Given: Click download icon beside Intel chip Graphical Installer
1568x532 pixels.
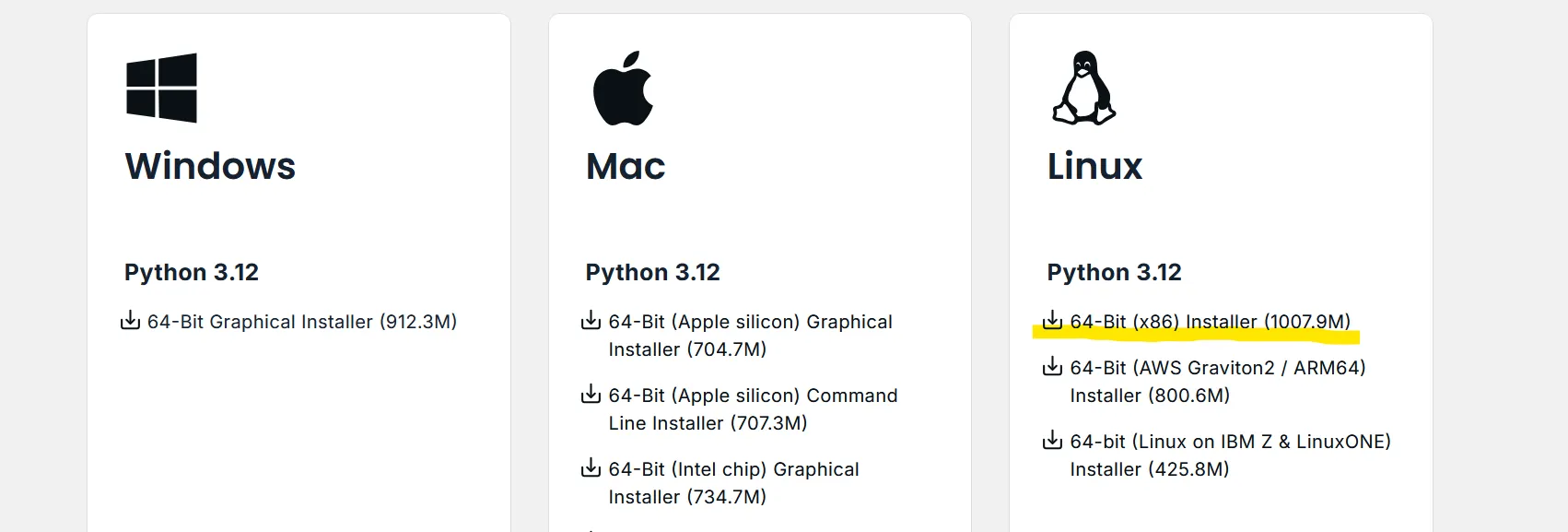Looking at the screenshot, I should (591, 468).
